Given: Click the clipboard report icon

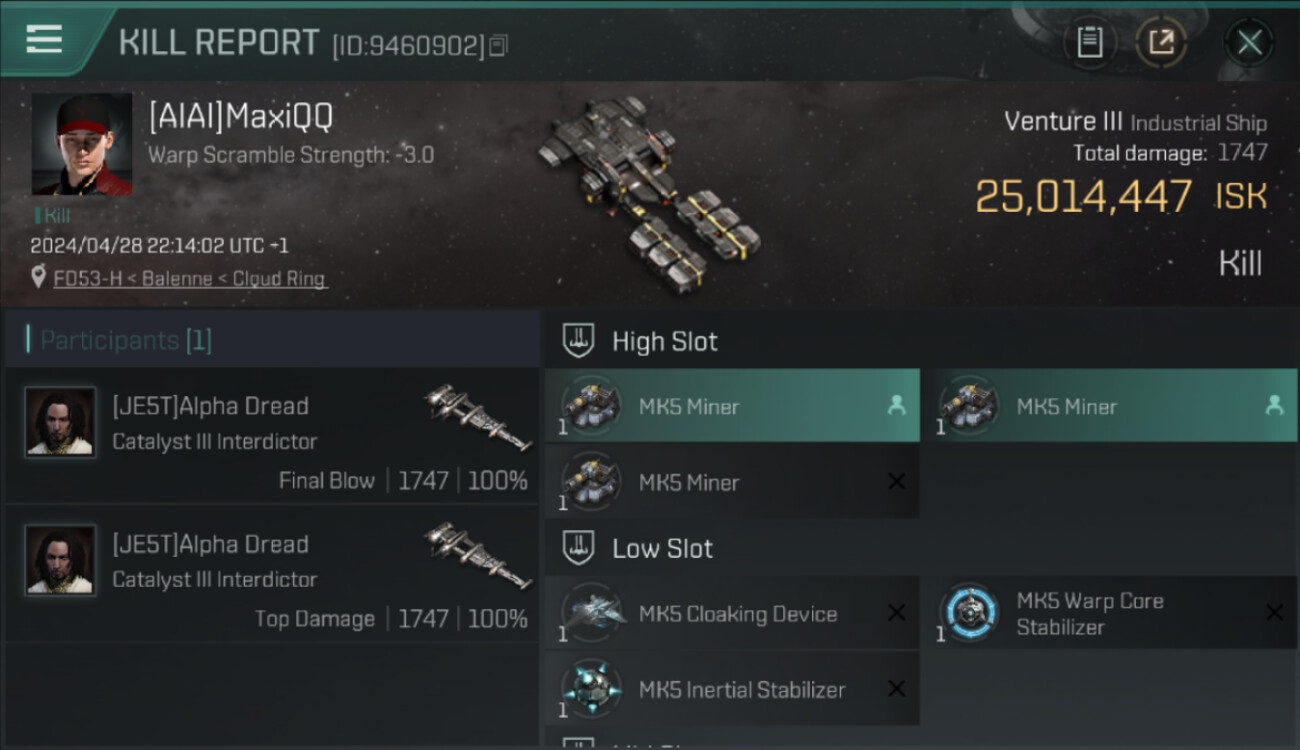Looking at the screenshot, I should (x=1090, y=42).
